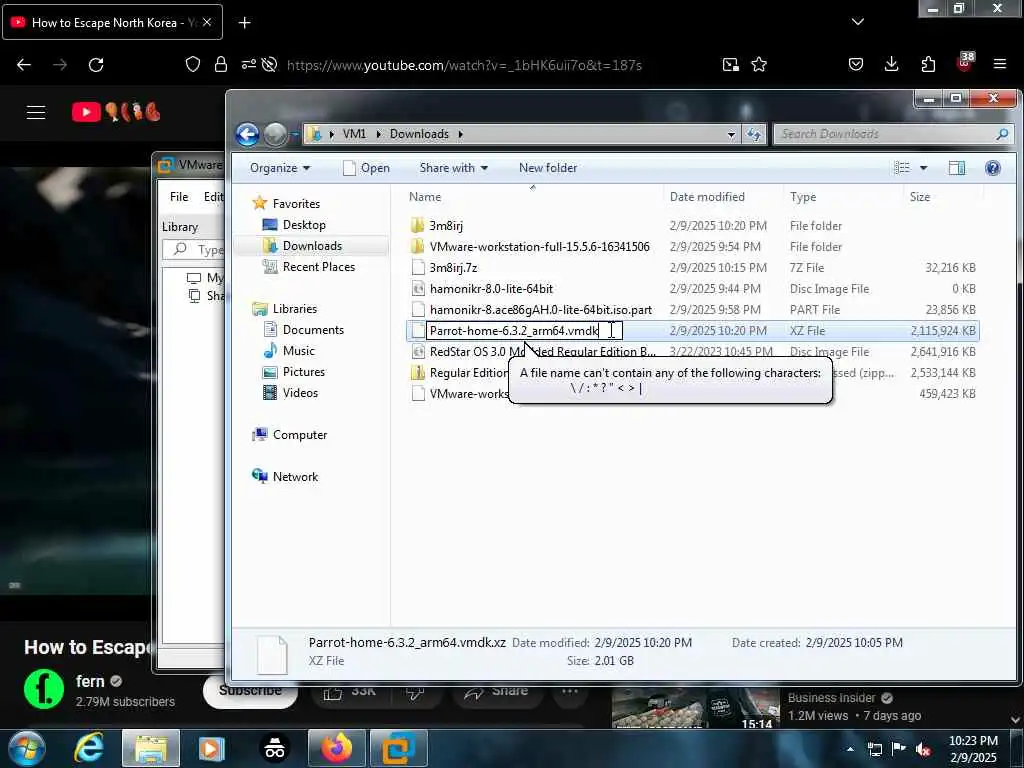Image resolution: width=1024 pixels, height=768 pixels.
Task: Open the fern channel avatar
Action: coord(44,689)
